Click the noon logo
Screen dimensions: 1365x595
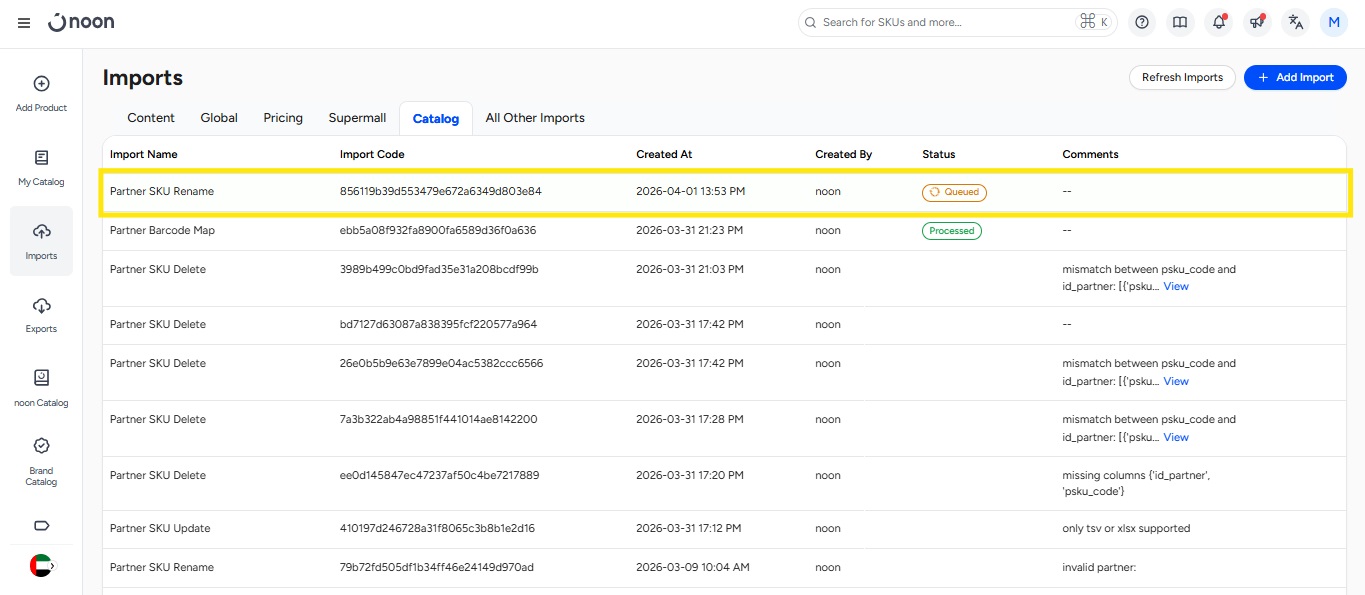pyautogui.click(x=81, y=22)
